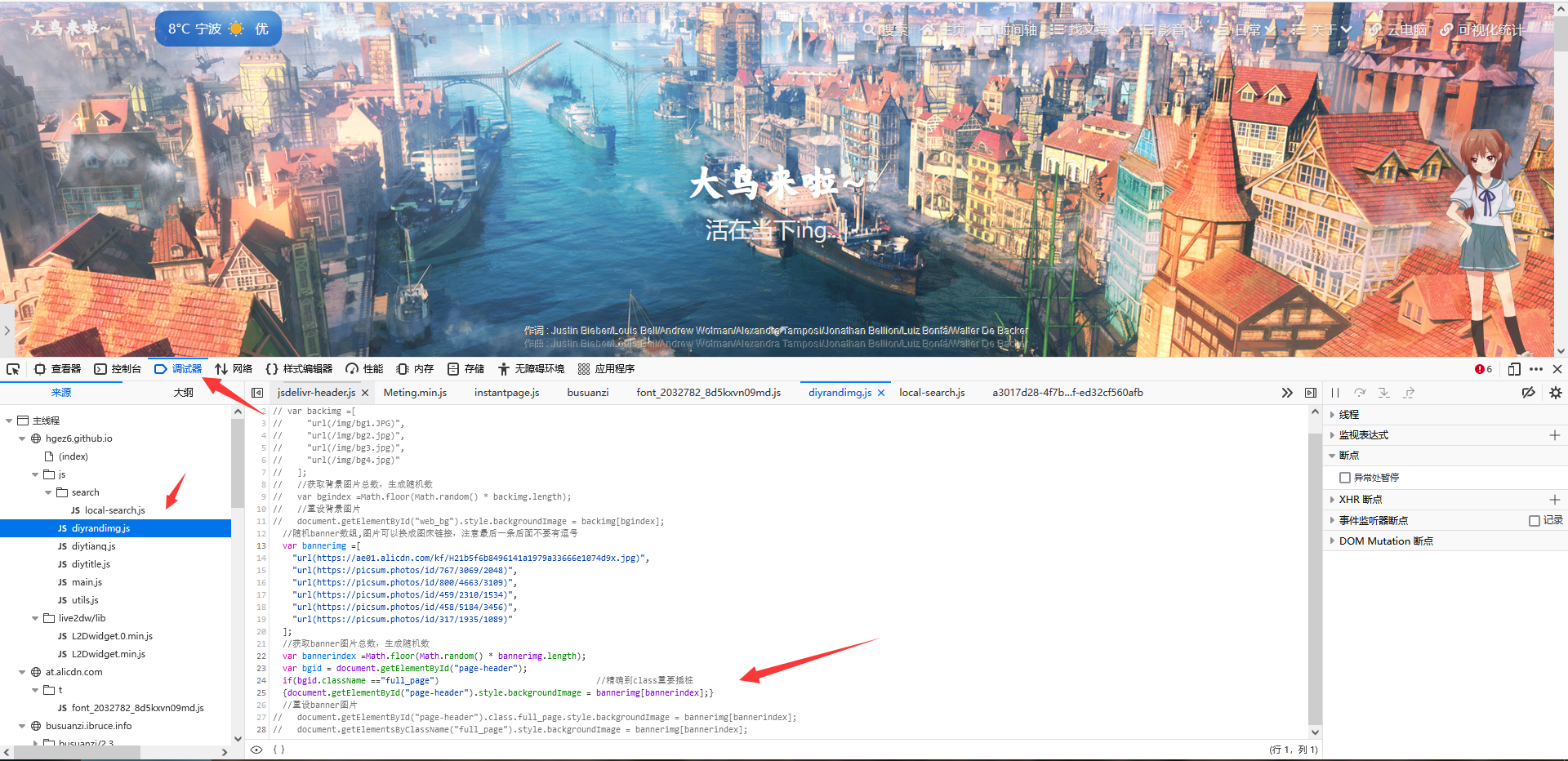Image resolution: width=1568 pixels, height=761 pixels.
Task: Collapse the Main Thread (主线程) tree node
Action: [x=9, y=421]
